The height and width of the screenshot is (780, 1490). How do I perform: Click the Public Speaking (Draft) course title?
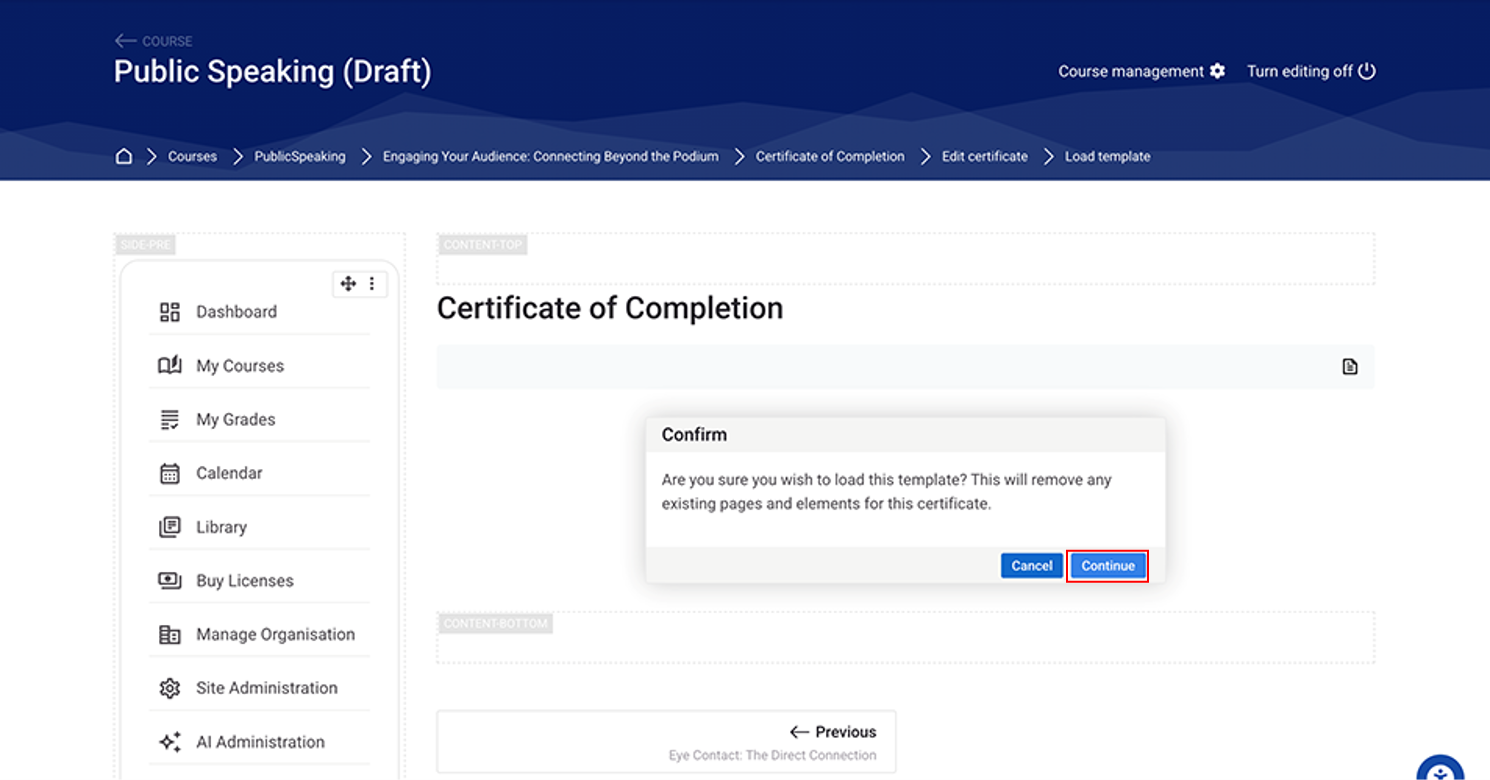273,72
